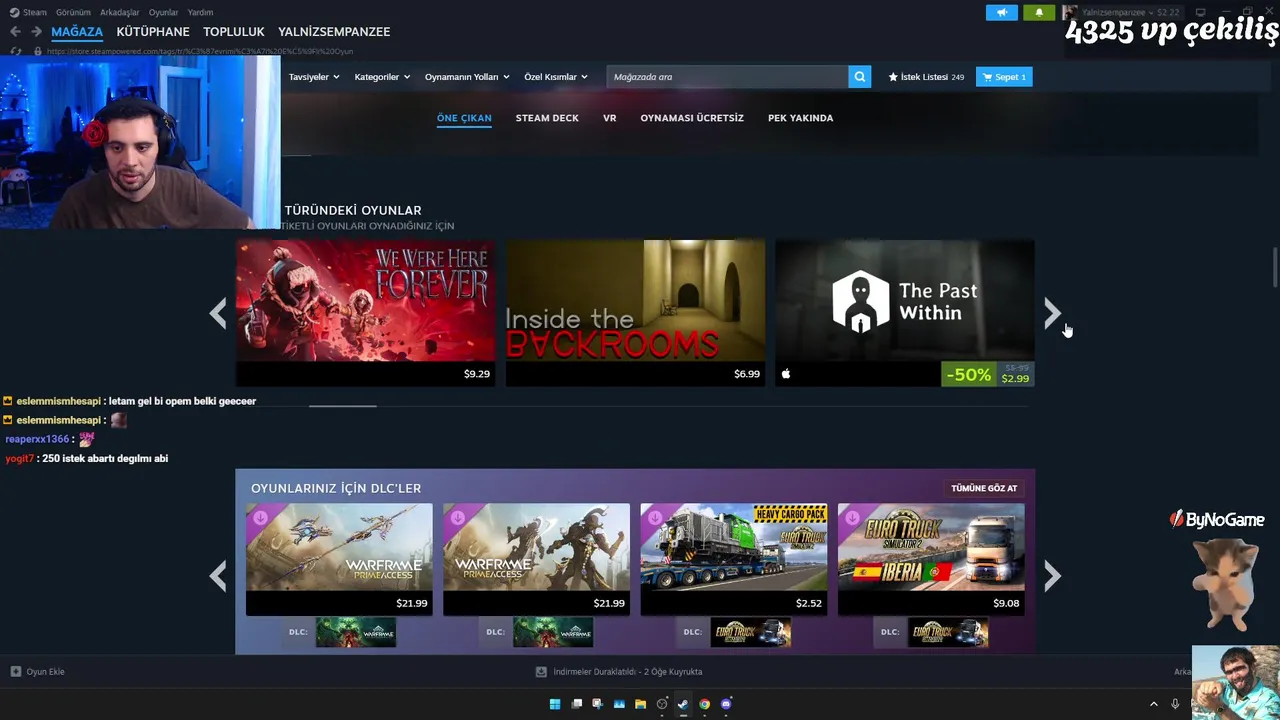Open the YALNİZSEMPANZEE profile section
The width and height of the screenshot is (1280, 720).
point(334,32)
